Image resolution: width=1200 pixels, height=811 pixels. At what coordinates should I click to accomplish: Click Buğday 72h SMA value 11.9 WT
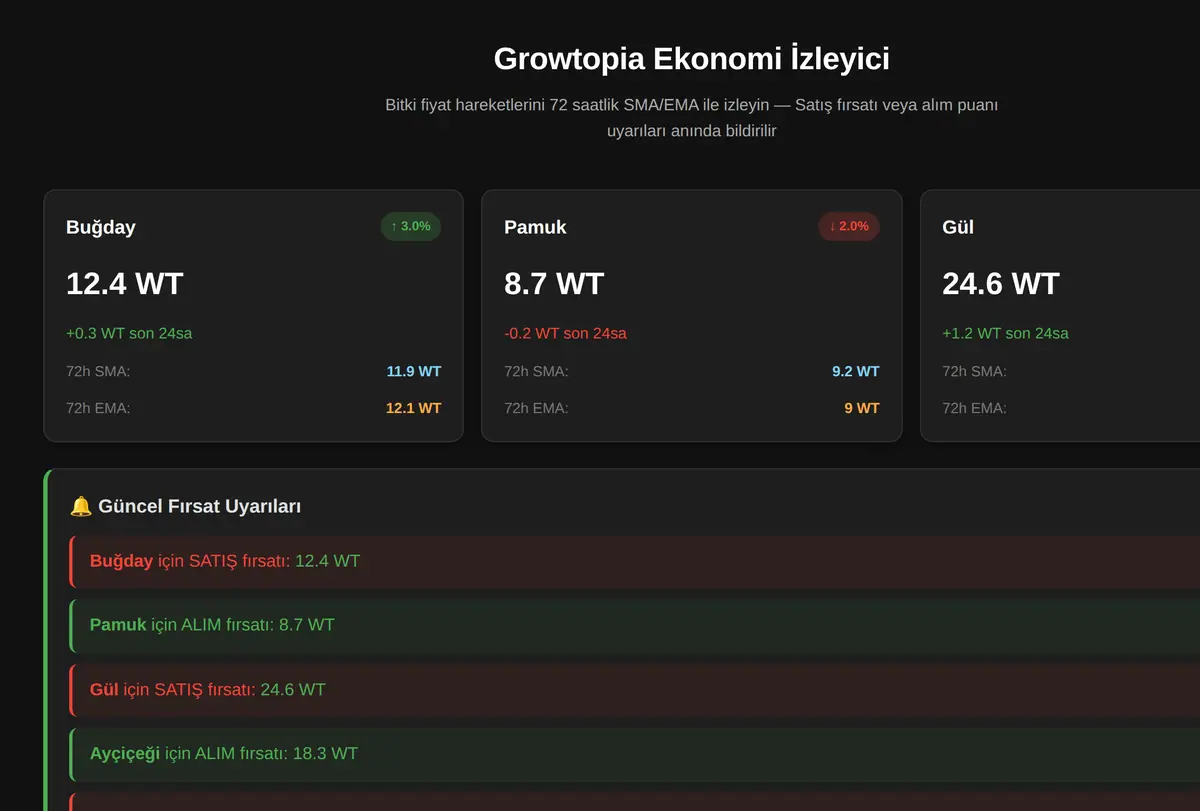click(x=414, y=371)
